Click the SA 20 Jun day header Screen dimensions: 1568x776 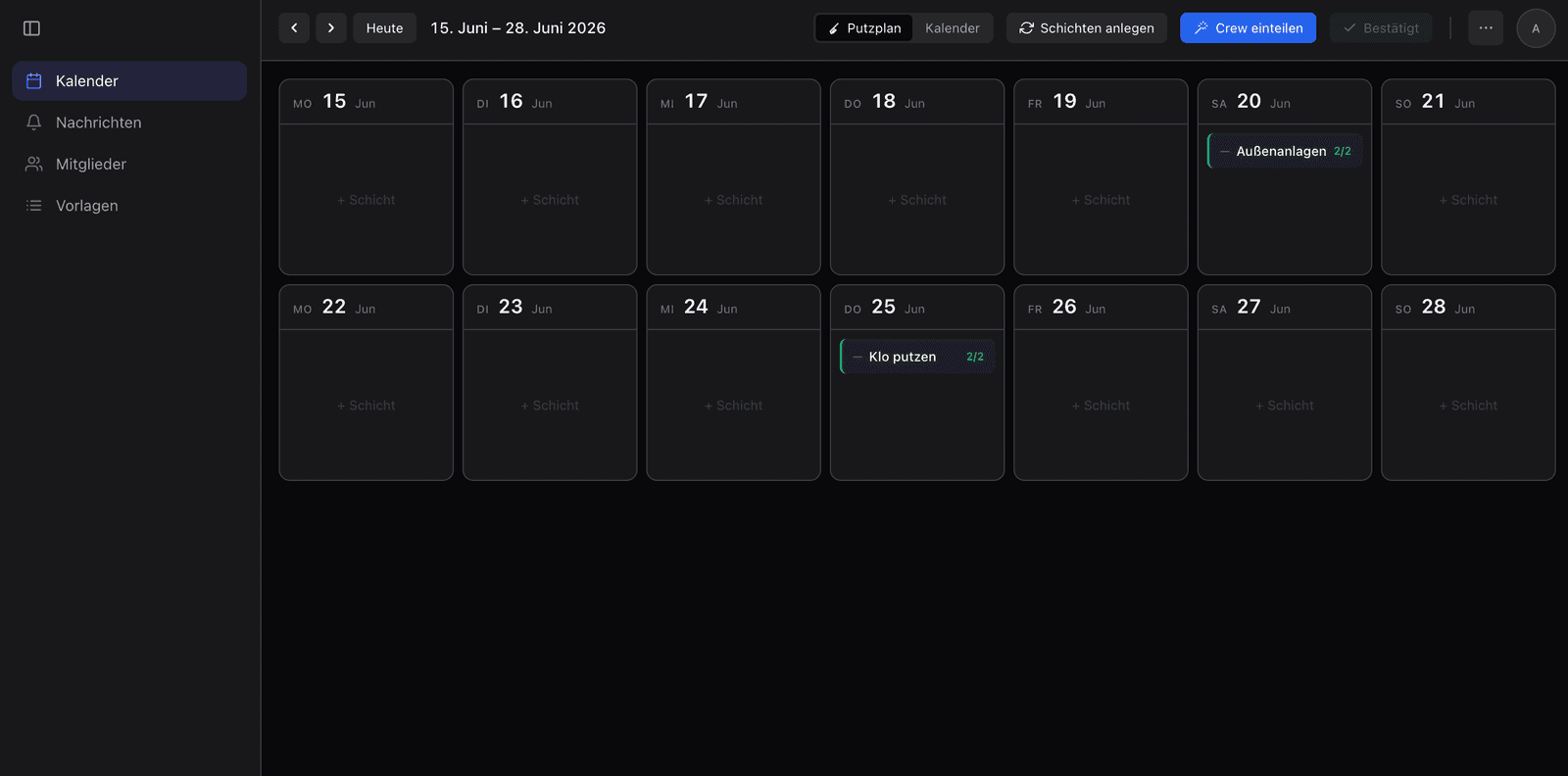click(1285, 102)
